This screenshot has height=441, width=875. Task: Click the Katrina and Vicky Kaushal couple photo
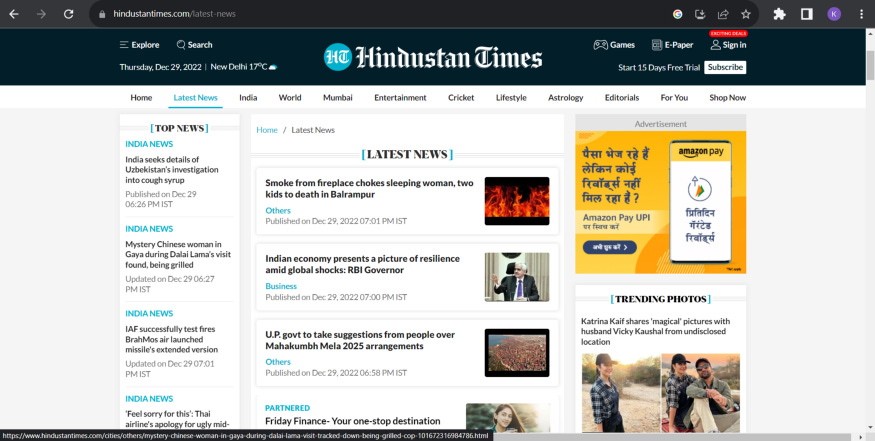(x=701, y=392)
